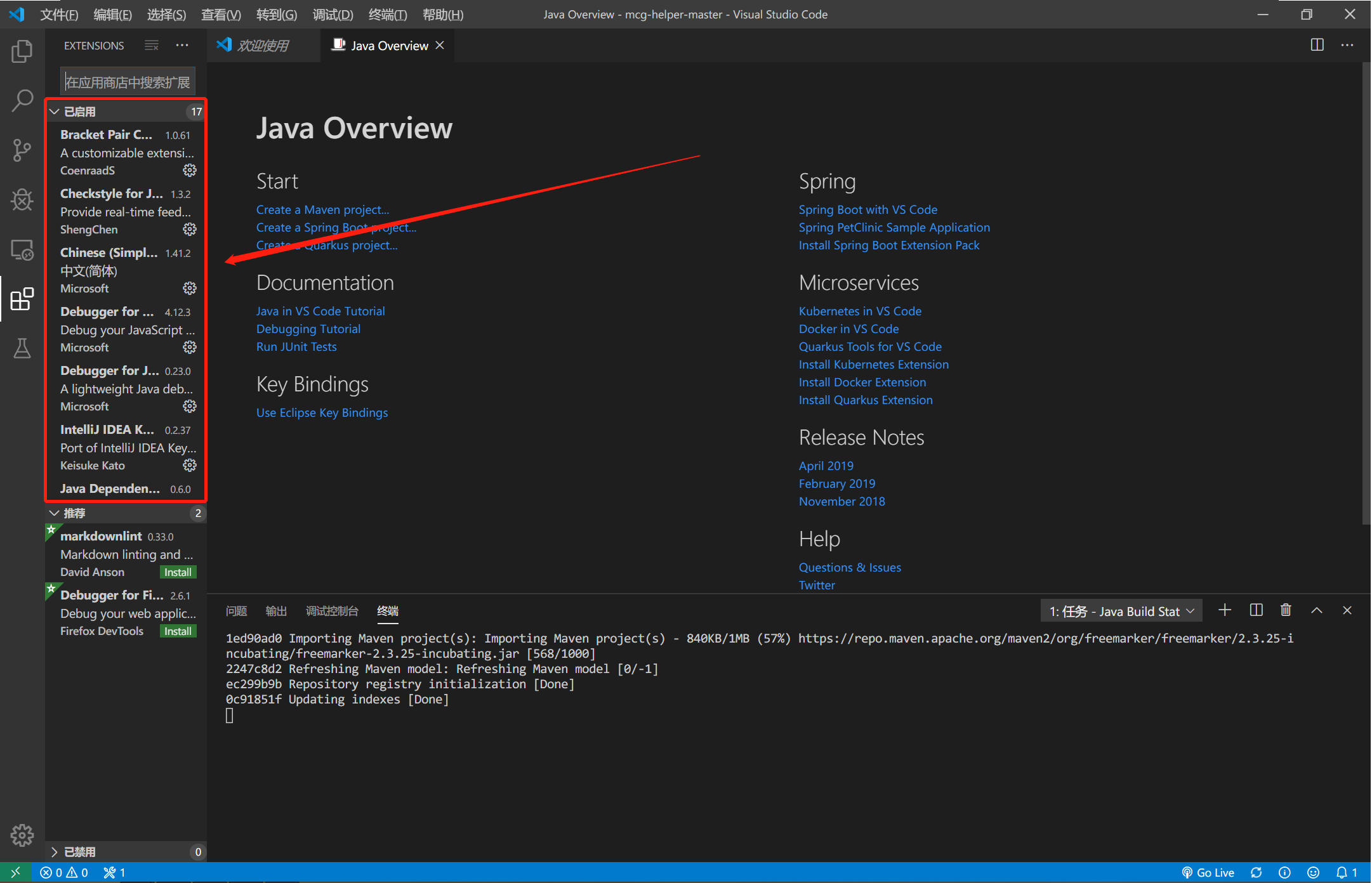The width and height of the screenshot is (1372, 883).
Task: Open the Remote Explorer view icon
Action: (22, 250)
